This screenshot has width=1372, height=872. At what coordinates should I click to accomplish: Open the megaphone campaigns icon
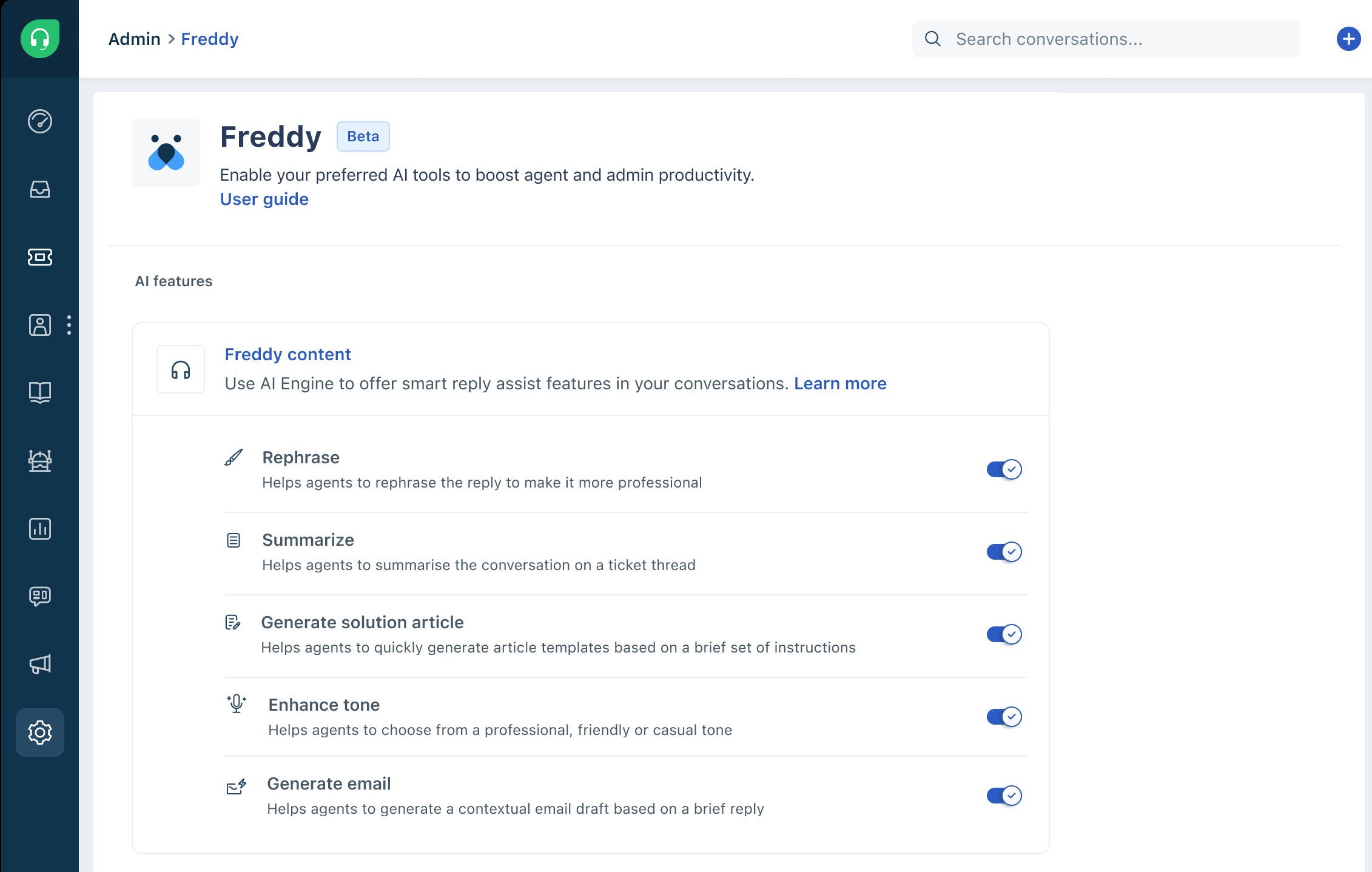(x=40, y=665)
